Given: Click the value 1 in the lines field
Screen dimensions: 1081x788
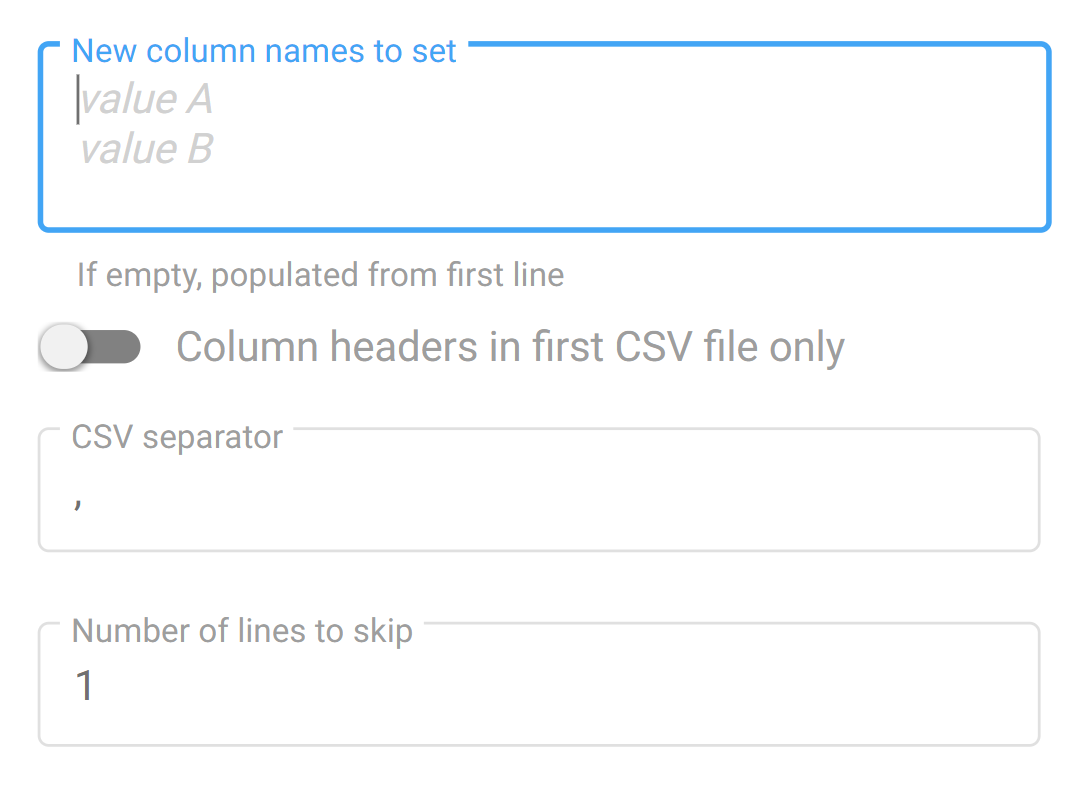Looking at the screenshot, I should [85, 686].
